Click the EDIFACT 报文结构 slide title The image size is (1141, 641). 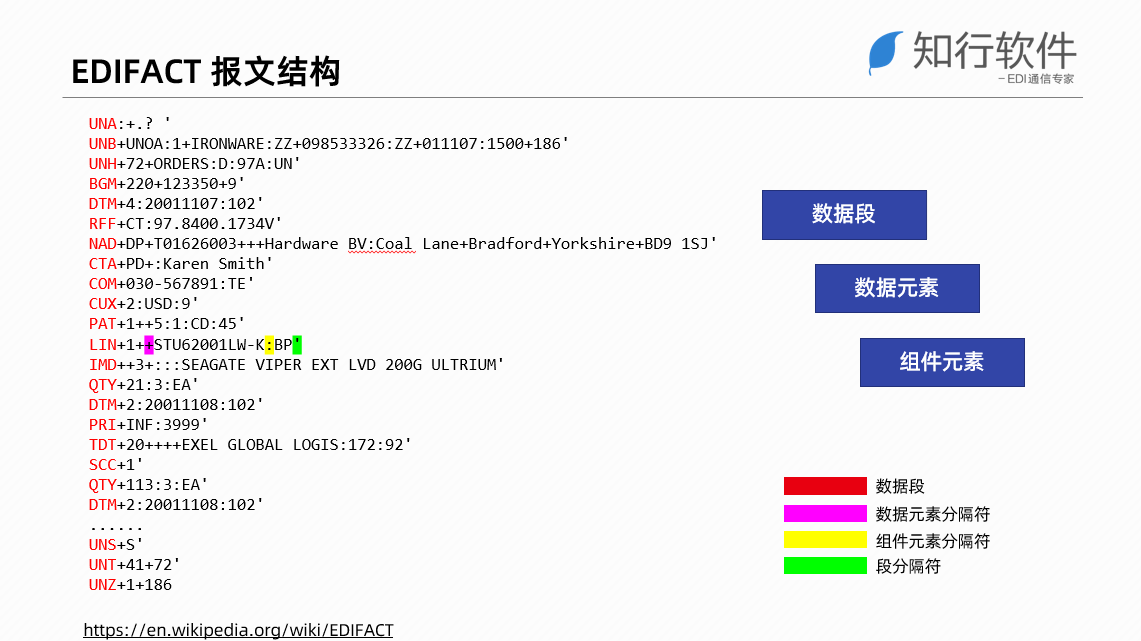click(x=206, y=72)
